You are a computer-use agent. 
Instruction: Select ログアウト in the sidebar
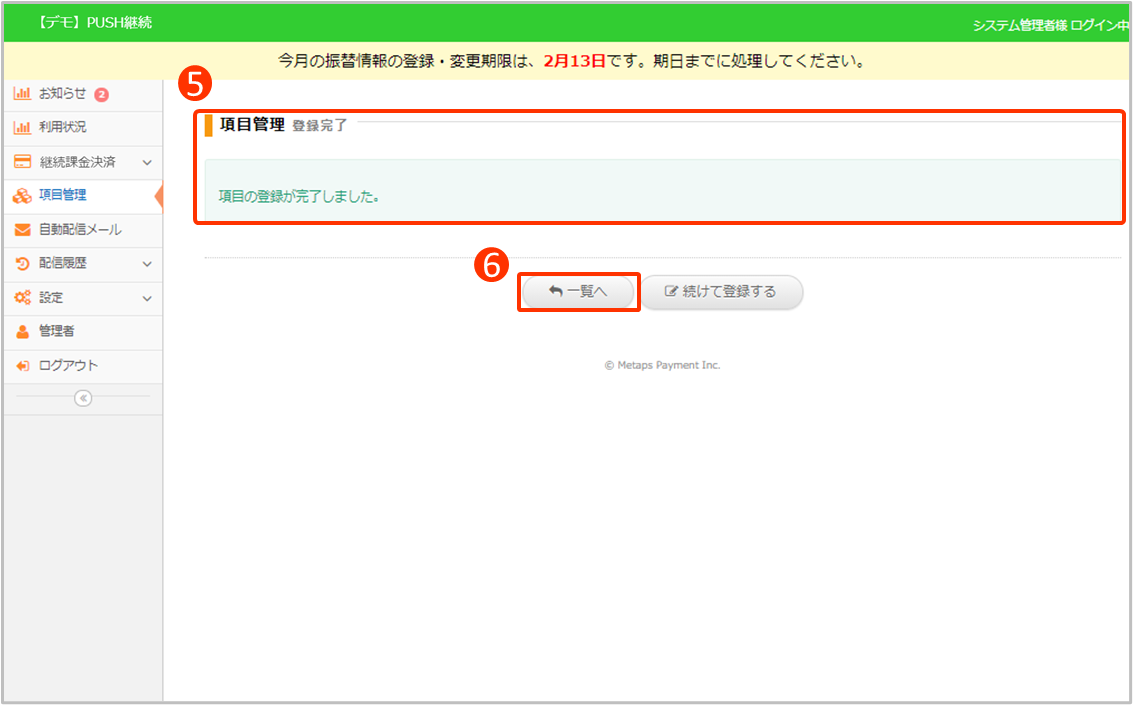pos(68,366)
